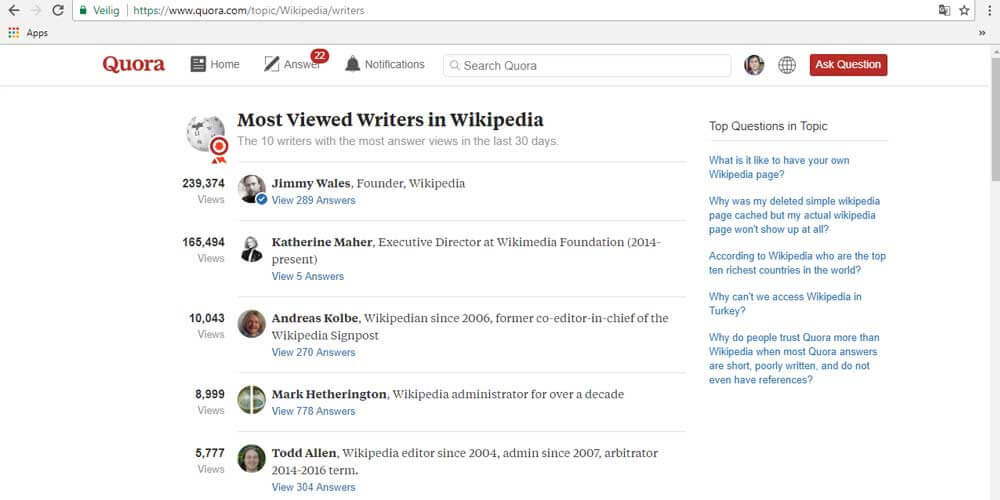Open question about Wikipedia access in Turkey
This screenshot has height=500, width=1000.
point(786,304)
